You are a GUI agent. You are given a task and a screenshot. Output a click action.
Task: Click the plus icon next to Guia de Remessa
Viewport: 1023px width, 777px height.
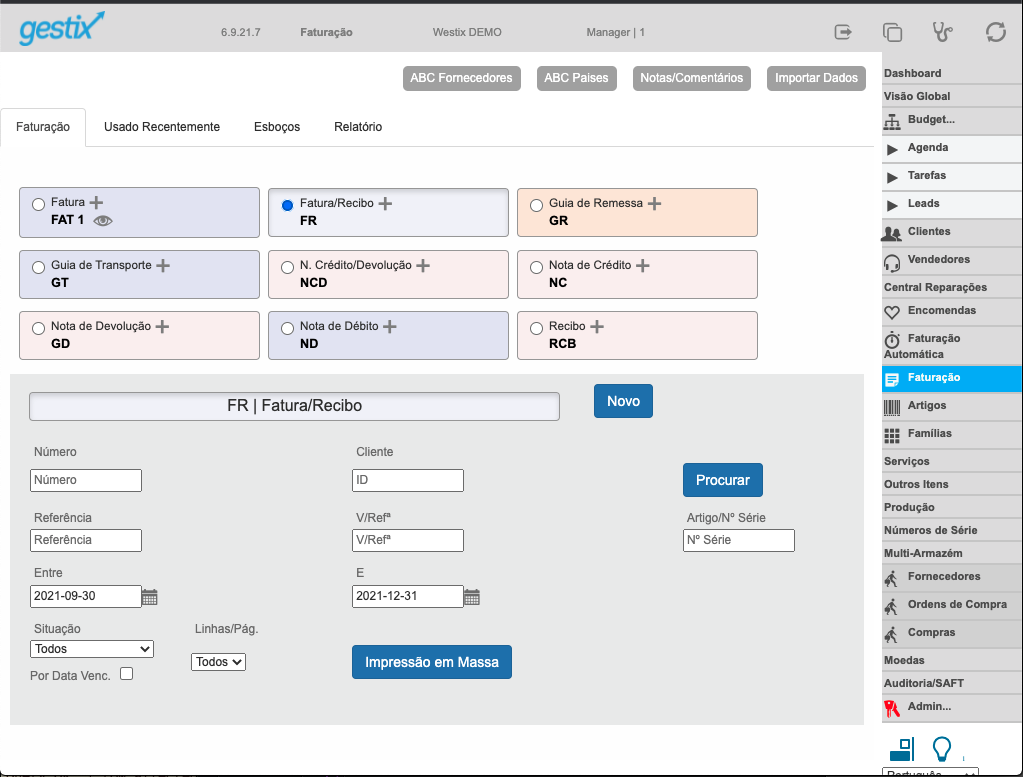point(654,204)
